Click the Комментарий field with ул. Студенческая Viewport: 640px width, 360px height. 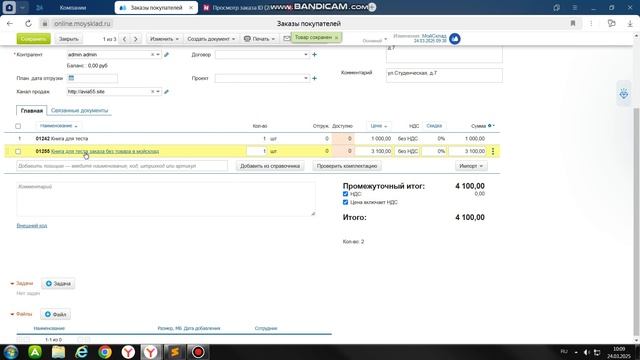click(x=444, y=76)
